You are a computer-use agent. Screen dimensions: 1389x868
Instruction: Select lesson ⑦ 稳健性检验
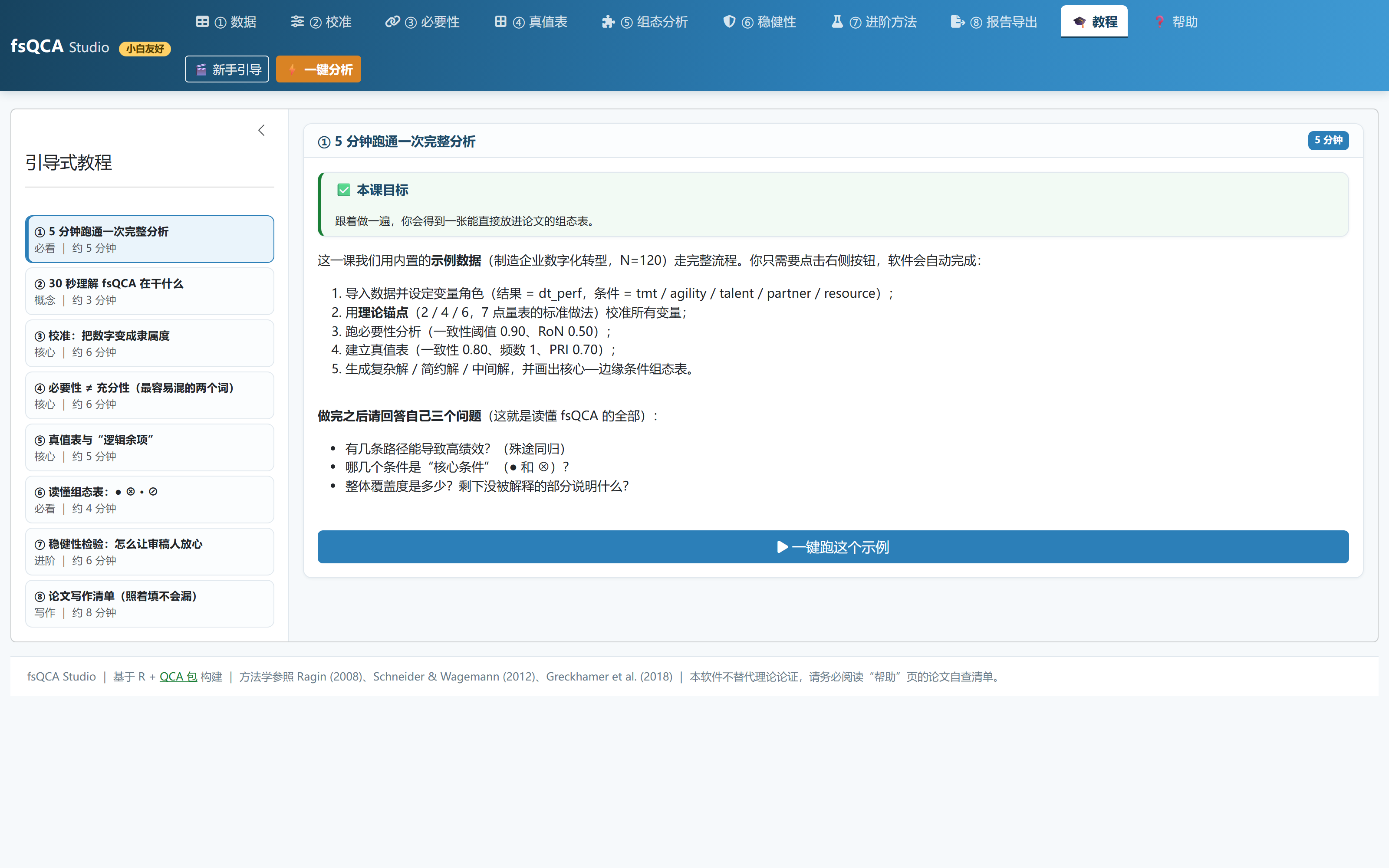click(x=150, y=552)
